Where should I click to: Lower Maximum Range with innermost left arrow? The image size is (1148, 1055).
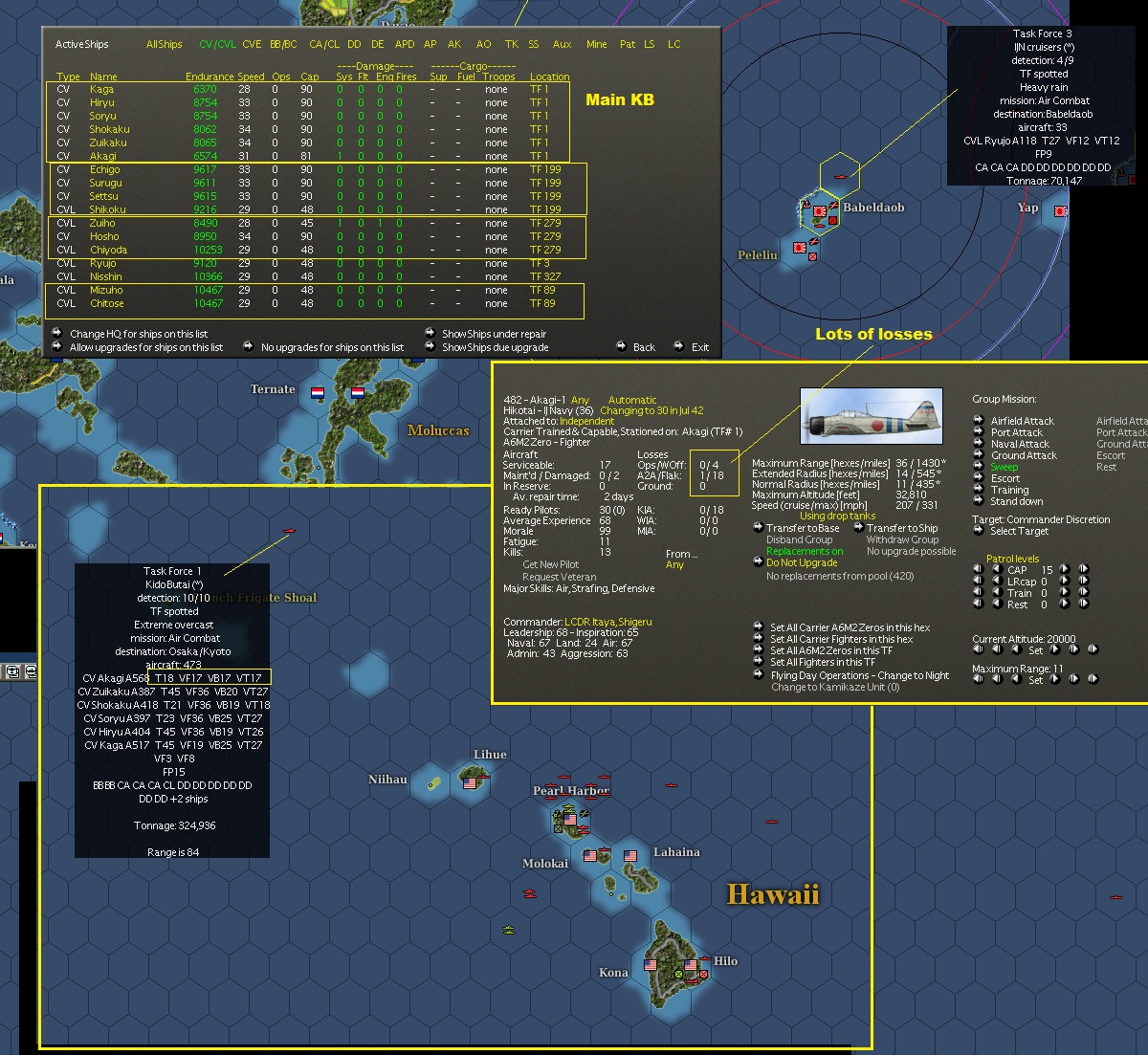1015,679
